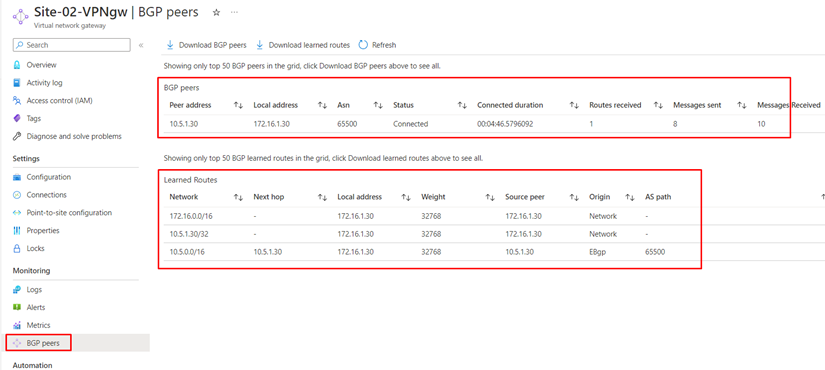Click the Messages Received column header
This screenshot has height=370, width=825.
coord(789,105)
